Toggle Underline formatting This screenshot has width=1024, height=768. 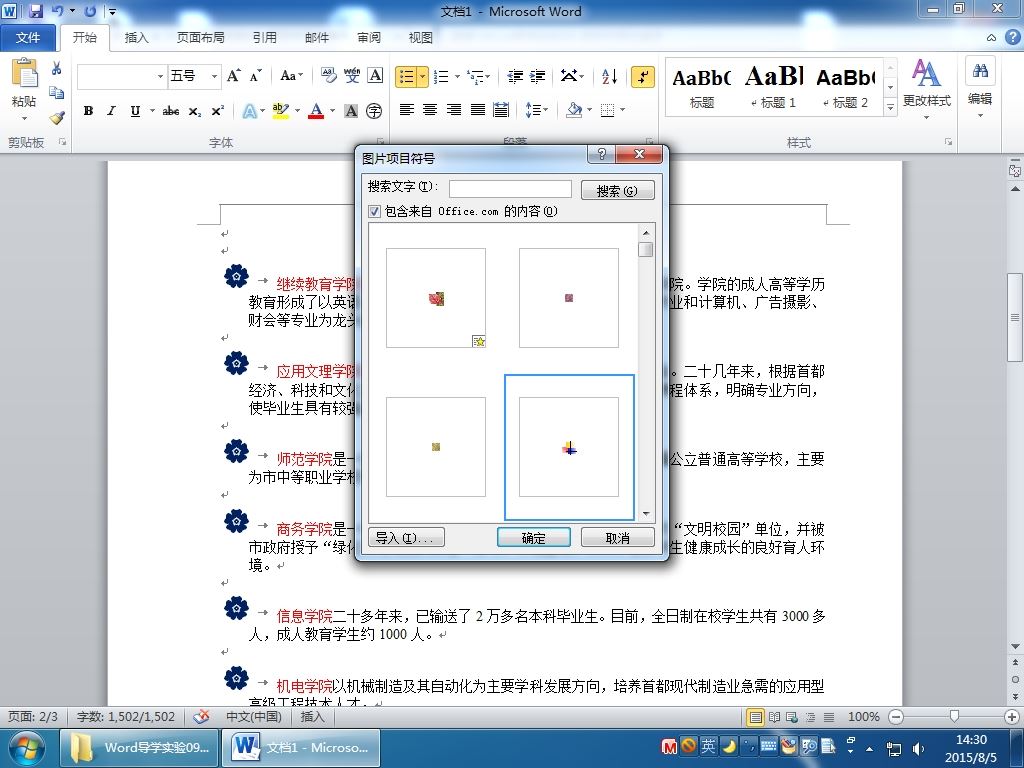pyautogui.click(x=135, y=111)
